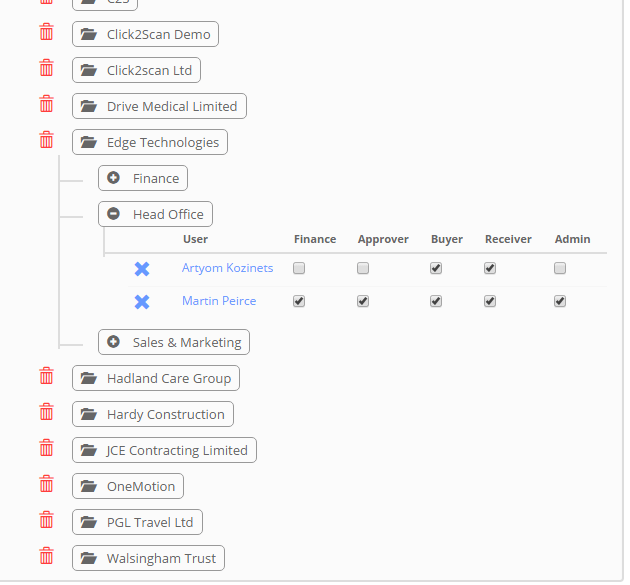630x585 pixels.
Task: Open the OneMotion folder
Action: tap(128, 486)
